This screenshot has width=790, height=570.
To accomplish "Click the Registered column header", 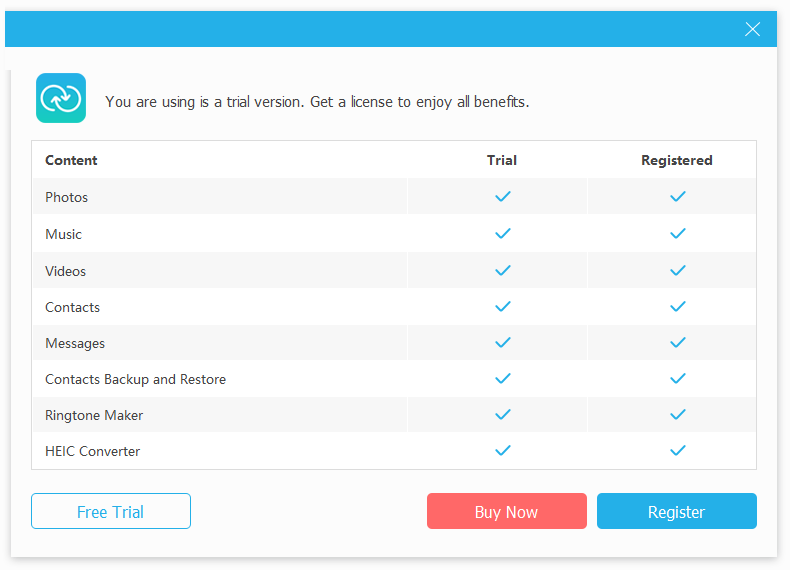I will point(677,160).
